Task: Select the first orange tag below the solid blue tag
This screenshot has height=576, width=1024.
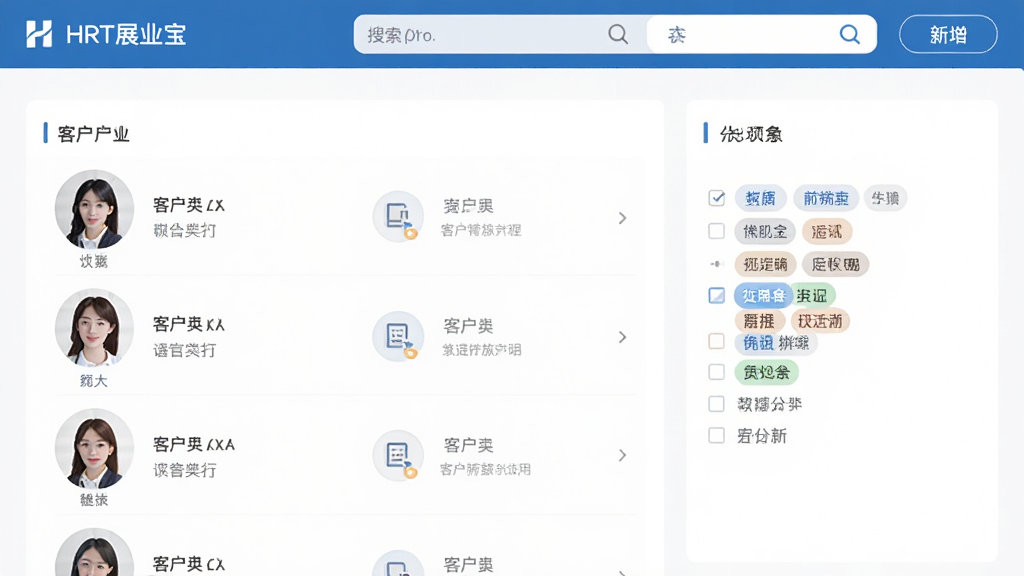Action: coord(759,321)
